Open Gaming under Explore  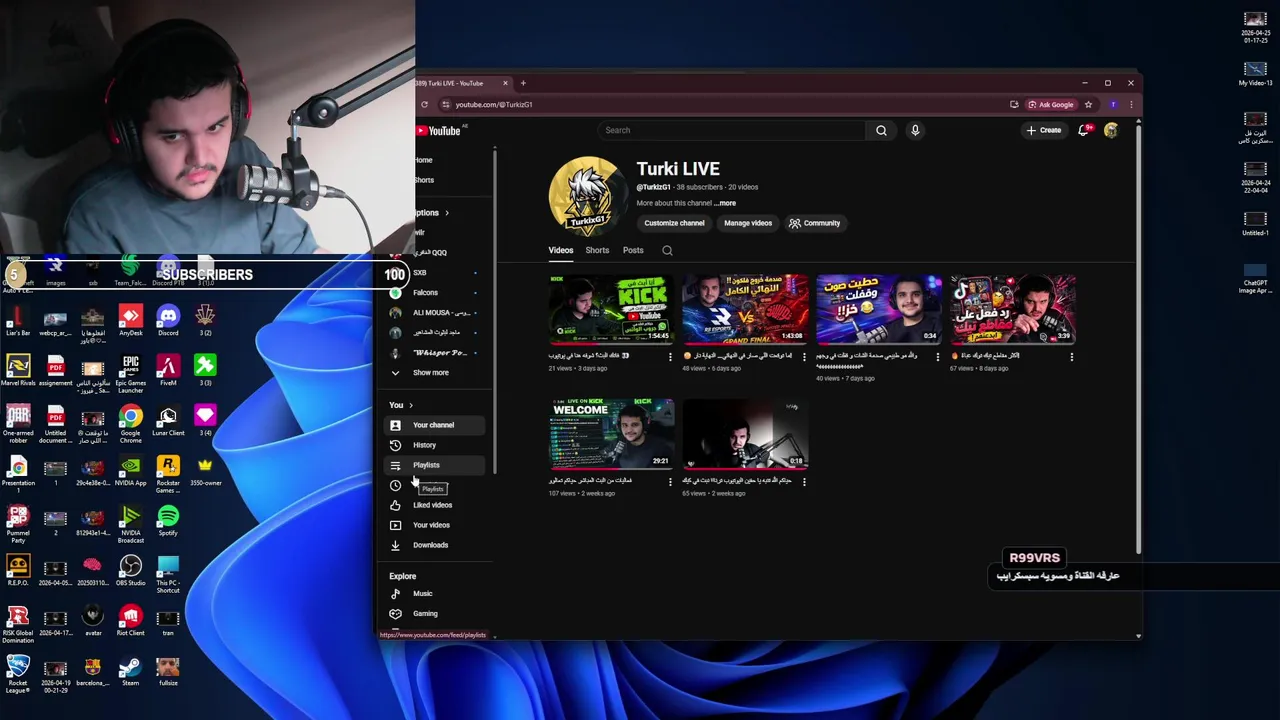pyautogui.click(x=436, y=613)
